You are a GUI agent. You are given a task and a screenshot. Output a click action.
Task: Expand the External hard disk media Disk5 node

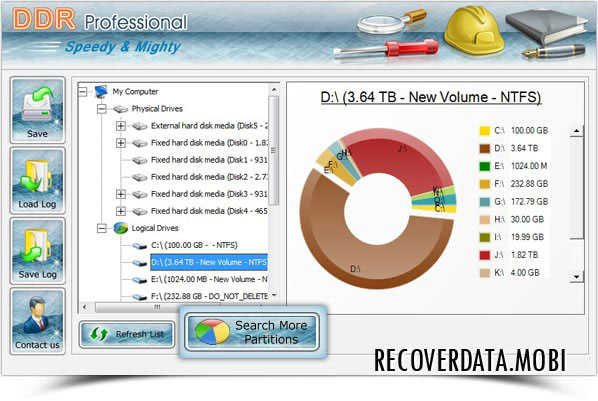(121, 126)
